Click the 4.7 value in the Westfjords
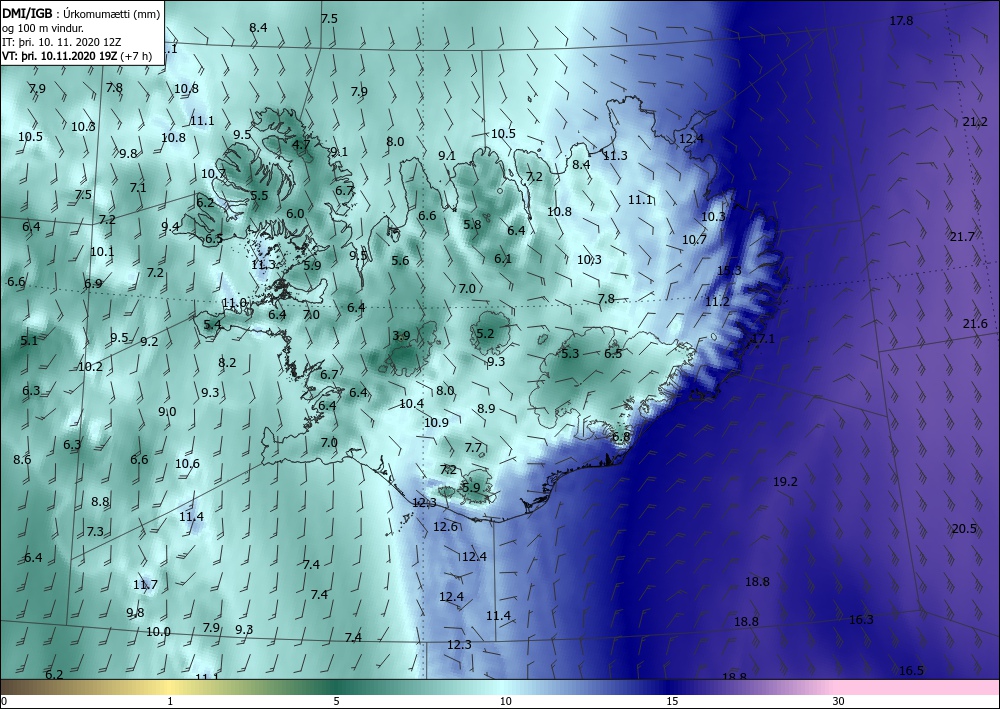This screenshot has height=709, width=1000. [x=301, y=144]
